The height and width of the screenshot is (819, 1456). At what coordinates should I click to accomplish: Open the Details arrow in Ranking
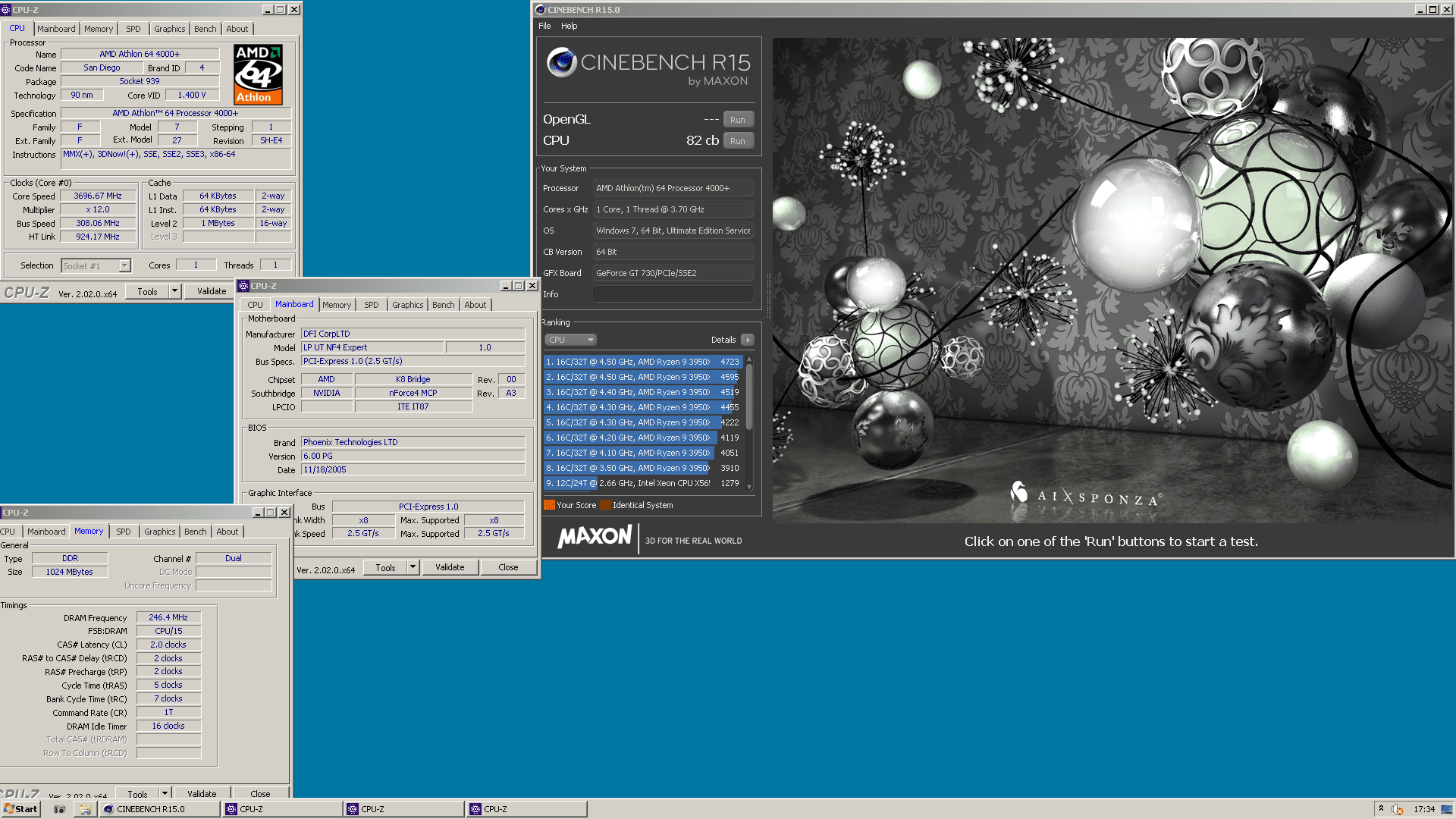coord(748,340)
